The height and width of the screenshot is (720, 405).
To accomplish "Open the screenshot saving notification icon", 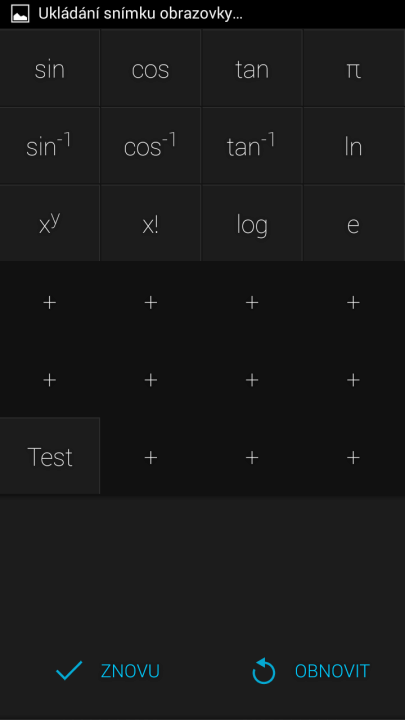I will [x=20, y=14].
